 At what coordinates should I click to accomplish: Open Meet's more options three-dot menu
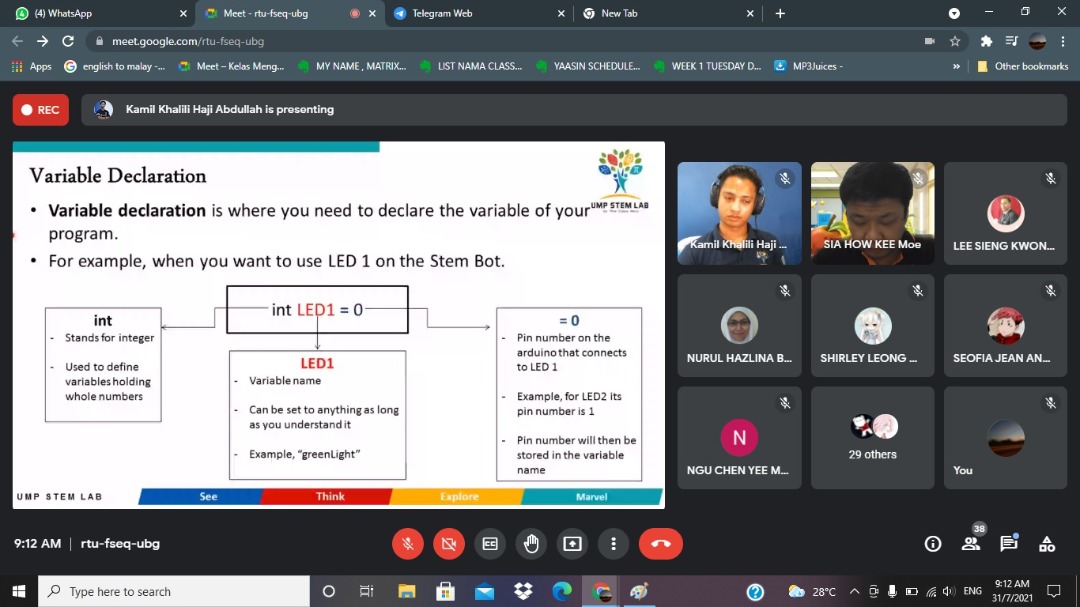pyautogui.click(x=613, y=544)
